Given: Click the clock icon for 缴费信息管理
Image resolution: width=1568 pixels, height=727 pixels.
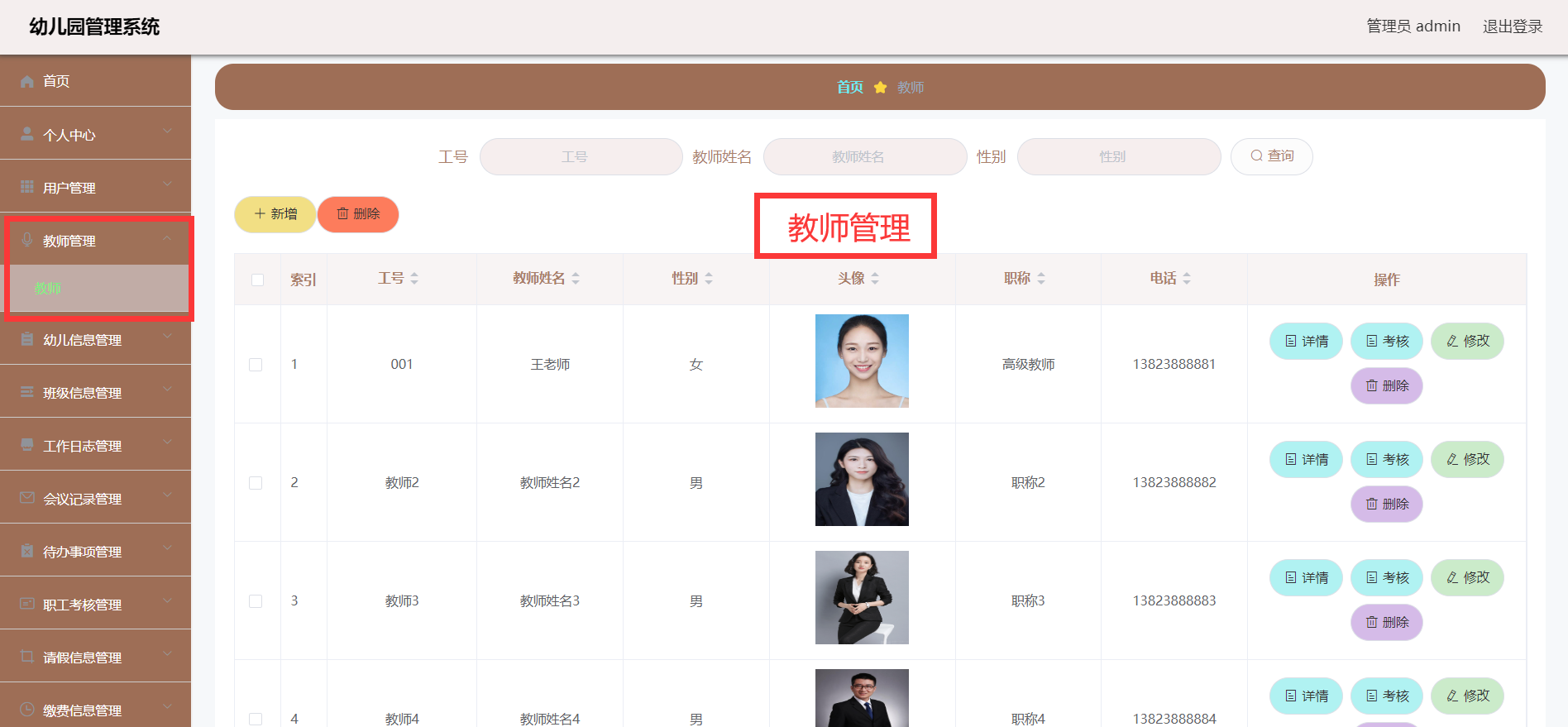Looking at the screenshot, I should pos(27,710).
